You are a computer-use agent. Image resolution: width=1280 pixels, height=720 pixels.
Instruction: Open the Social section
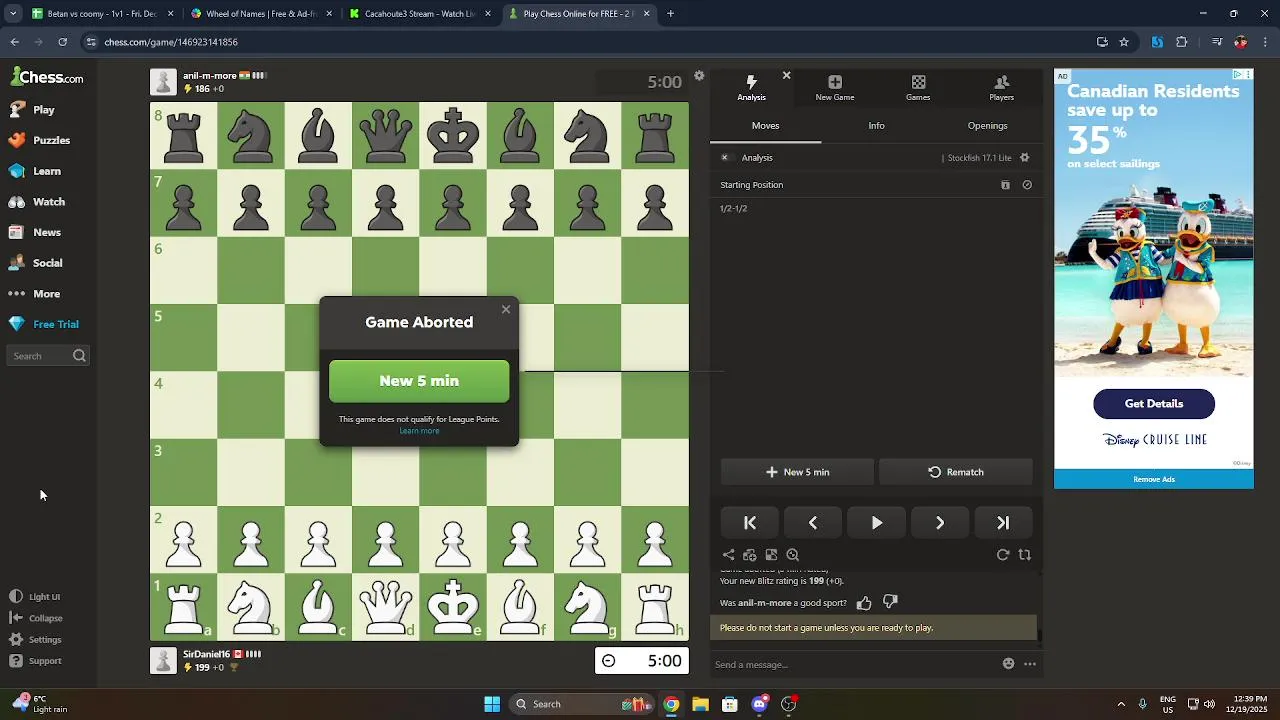point(36,263)
